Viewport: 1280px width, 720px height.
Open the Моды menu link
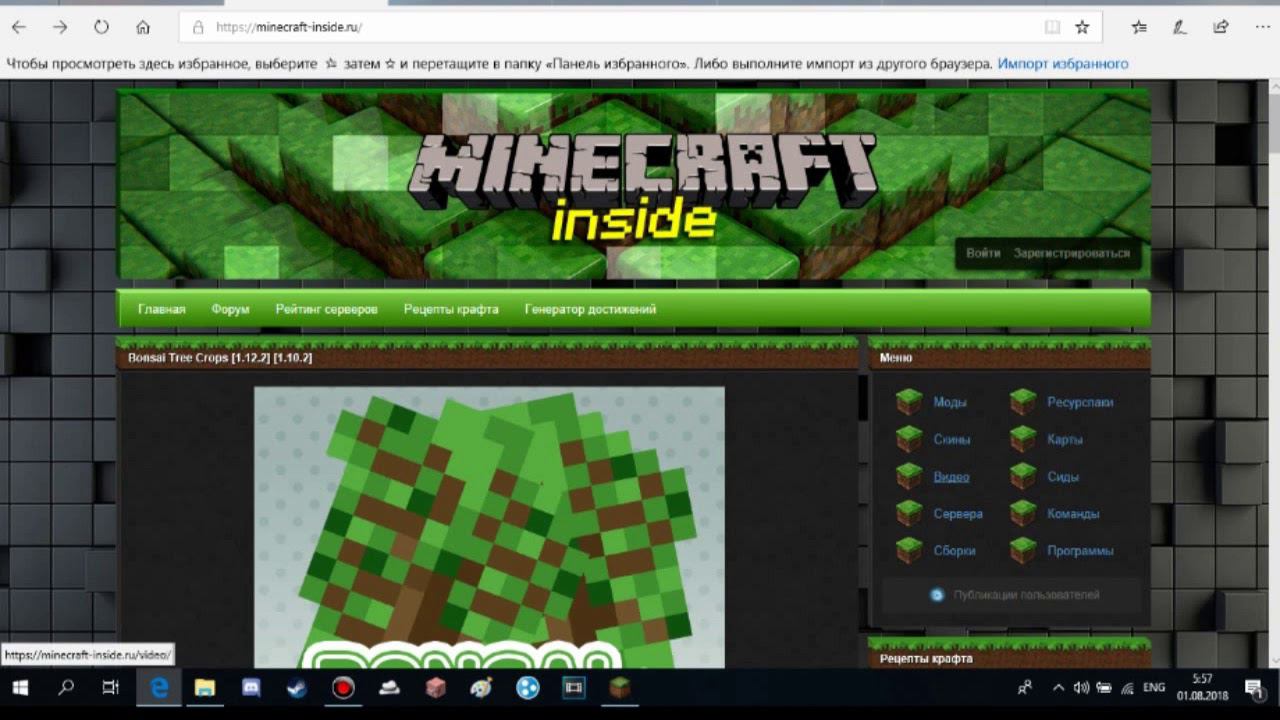click(950, 402)
